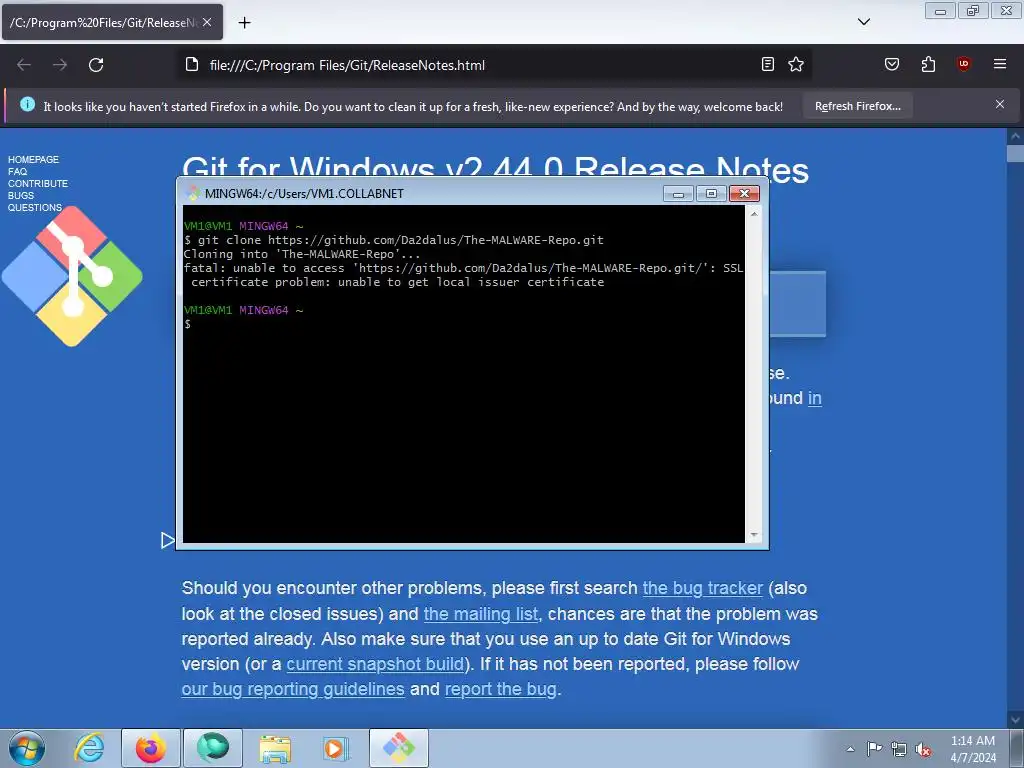
Task: Open network tray icon
Action: tap(899, 750)
